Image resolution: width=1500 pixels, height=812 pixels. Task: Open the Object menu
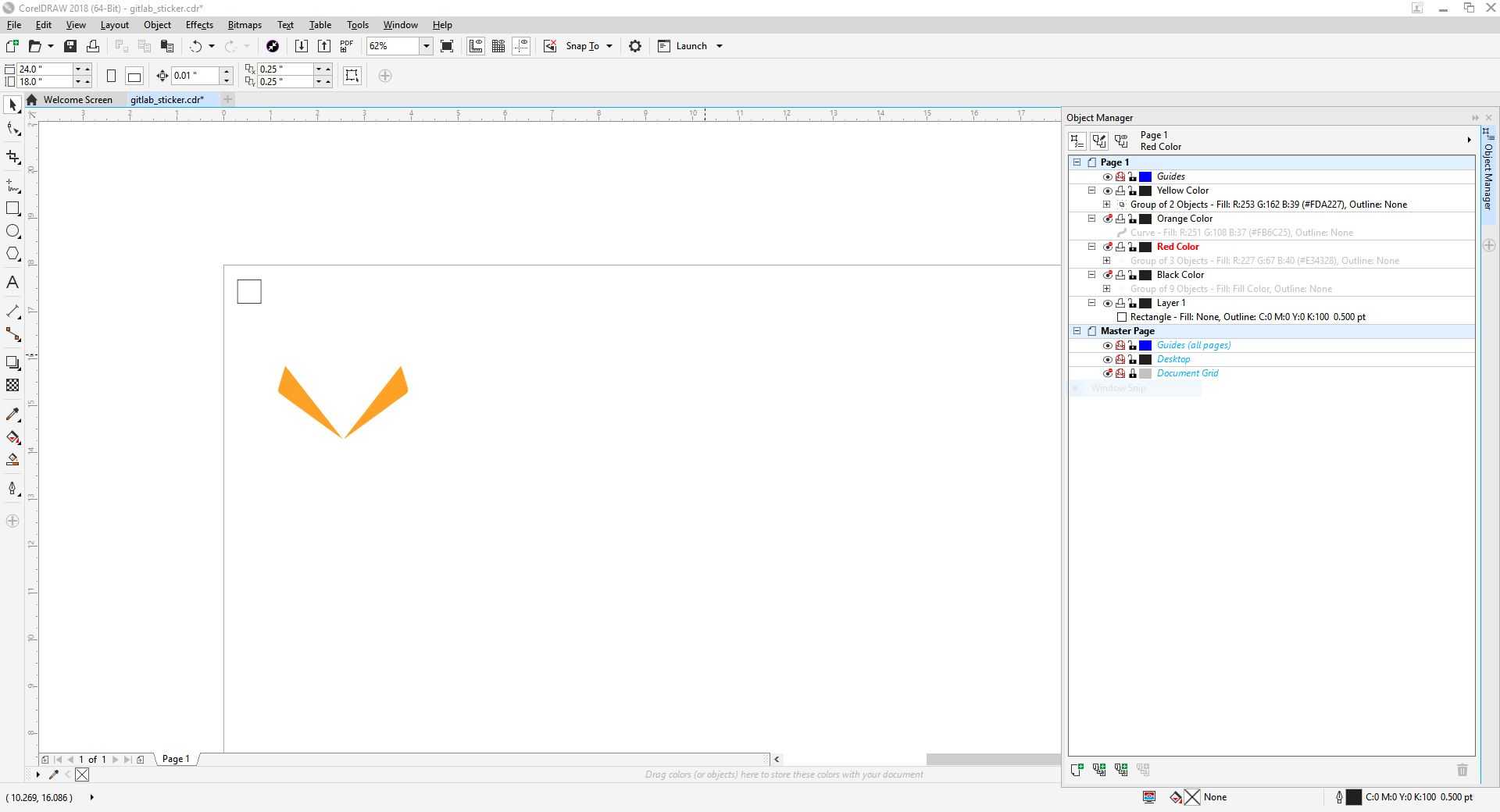(157, 25)
